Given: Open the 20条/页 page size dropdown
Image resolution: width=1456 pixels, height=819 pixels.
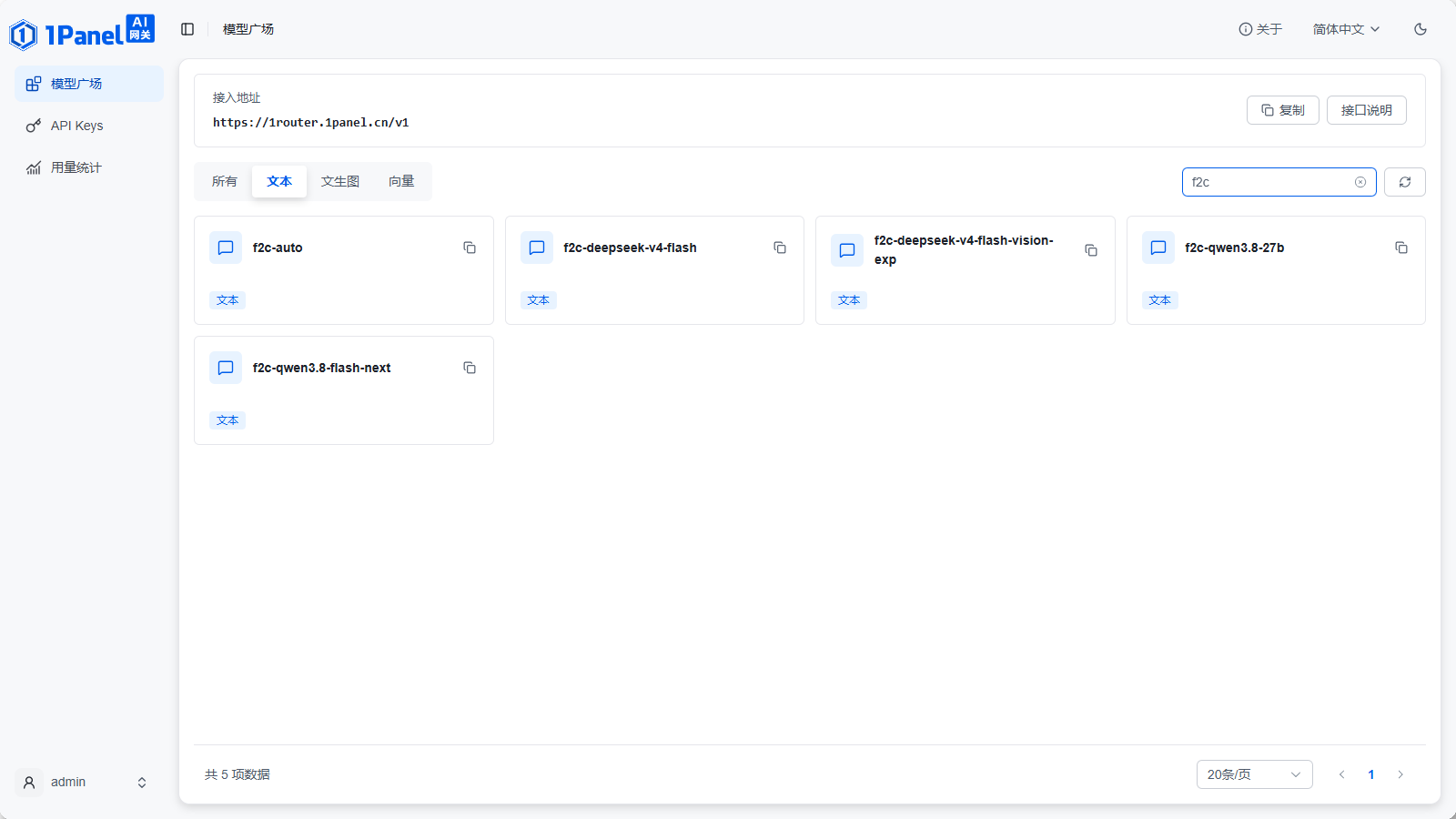Looking at the screenshot, I should pyautogui.click(x=1254, y=774).
